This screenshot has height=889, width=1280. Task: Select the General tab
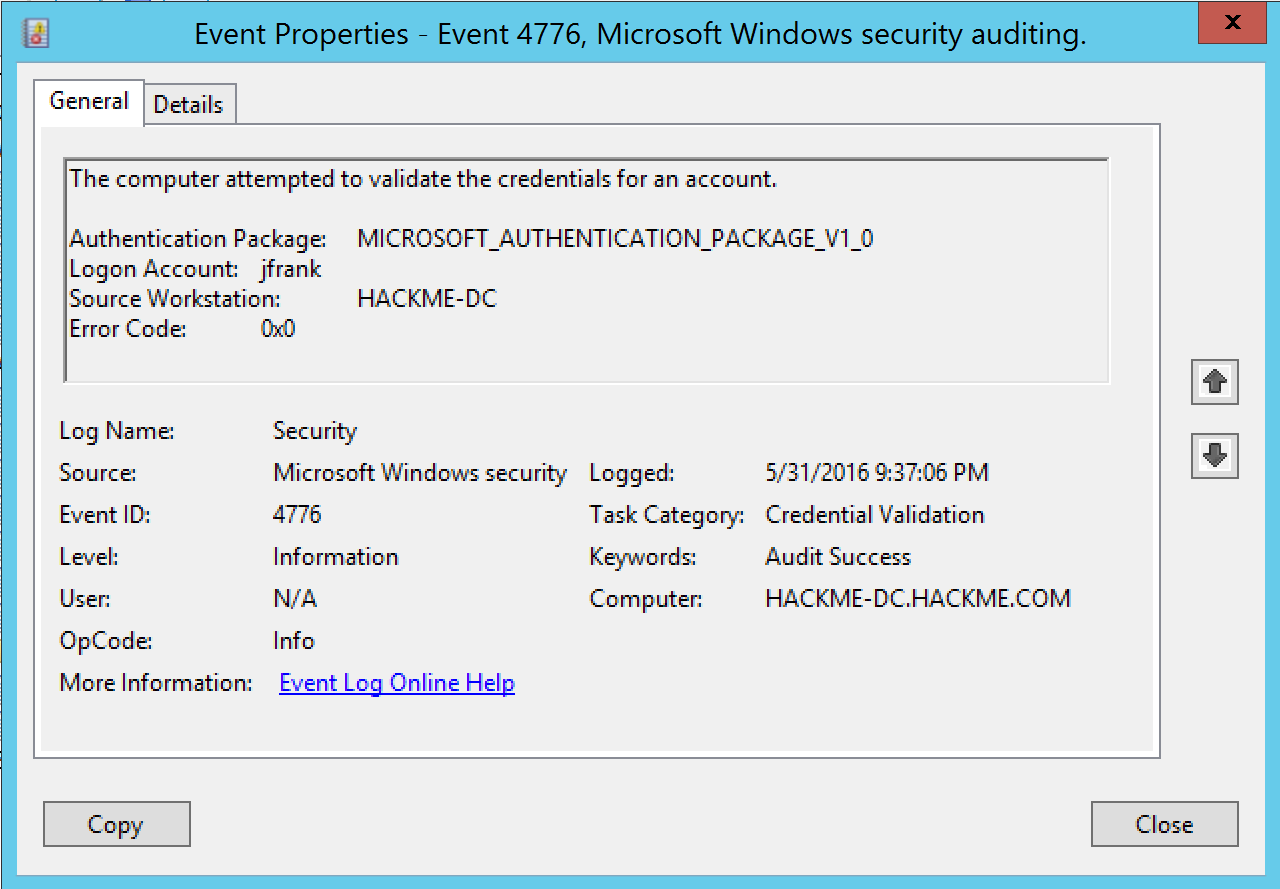pyautogui.click(x=89, y=102)
